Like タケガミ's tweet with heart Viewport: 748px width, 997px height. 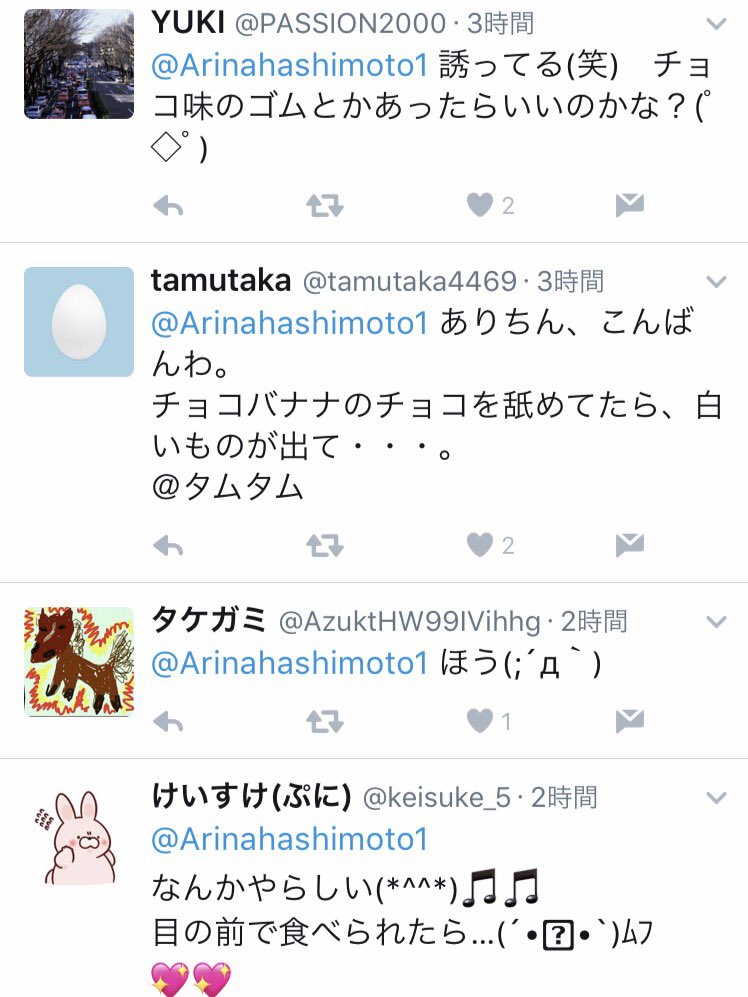point(480,721)
